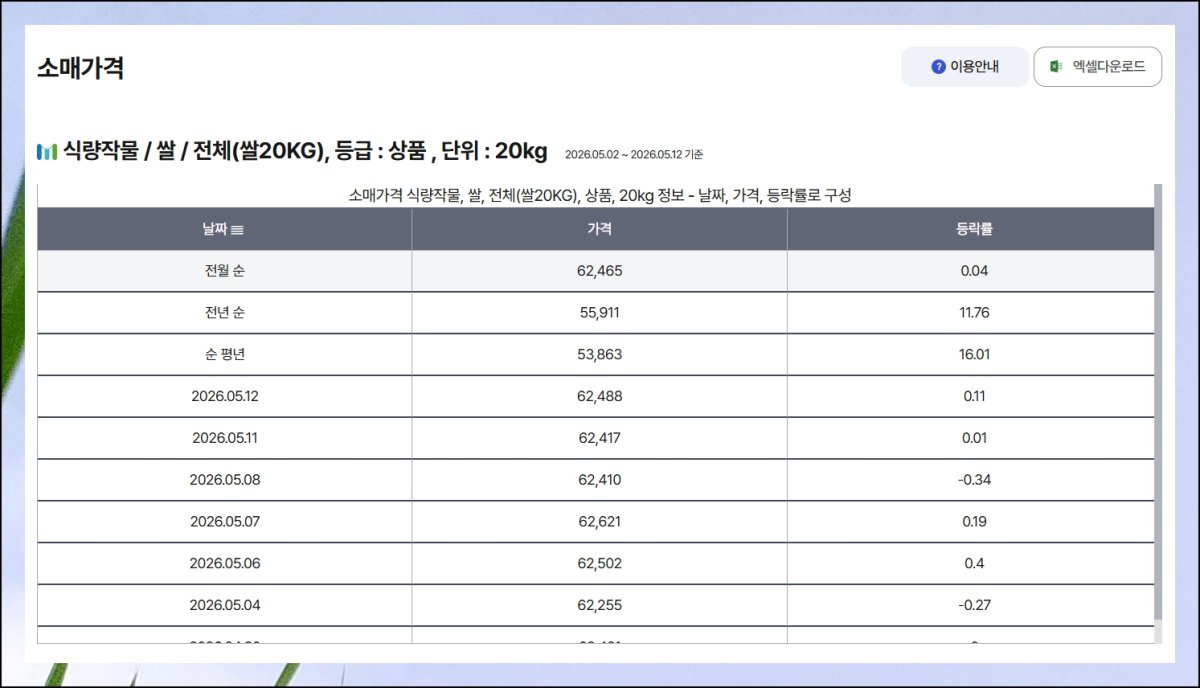Click the green Excel file icon
This screenshot has height=688, width=1200.
1055,67
